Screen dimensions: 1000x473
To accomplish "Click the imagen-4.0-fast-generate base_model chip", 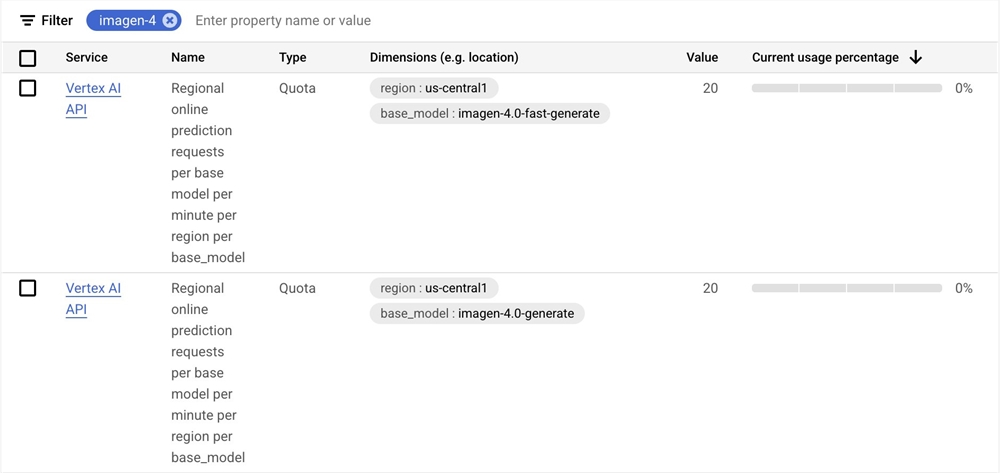I will [490, 114].
